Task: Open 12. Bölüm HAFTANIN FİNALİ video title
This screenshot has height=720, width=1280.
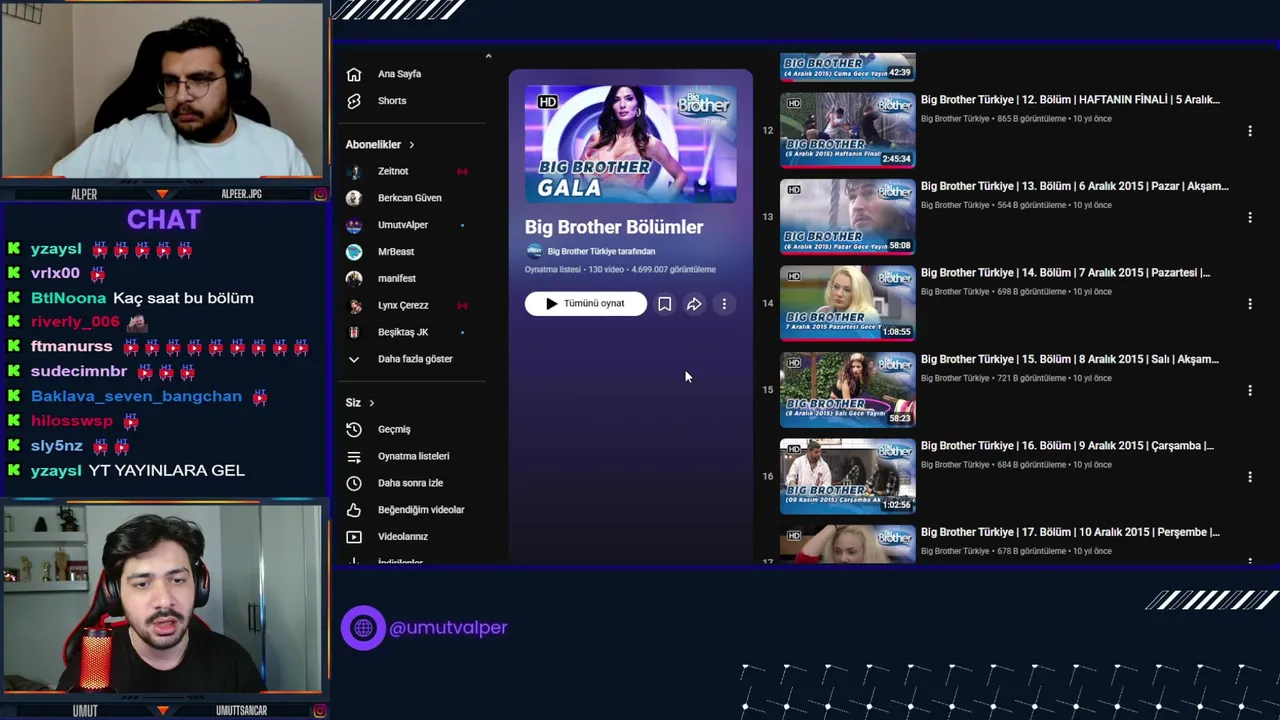Action: click(x=1070, y=99)
